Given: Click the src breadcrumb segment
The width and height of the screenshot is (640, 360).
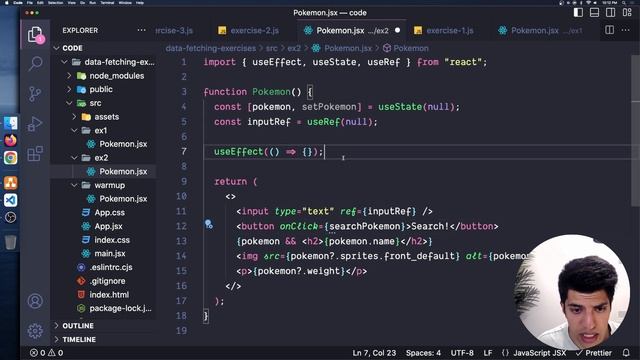Looking at the screenshot, I should [x=271, y=48].
